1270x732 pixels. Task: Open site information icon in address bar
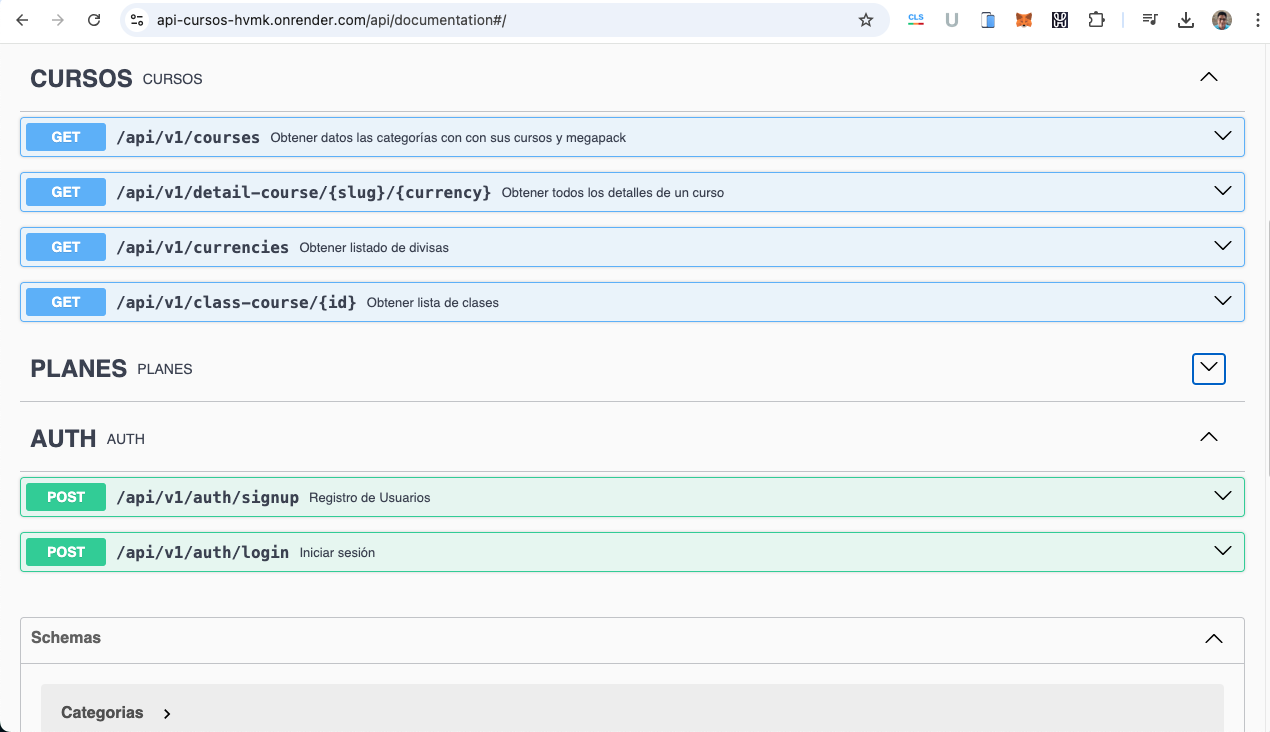coord(138,20)
